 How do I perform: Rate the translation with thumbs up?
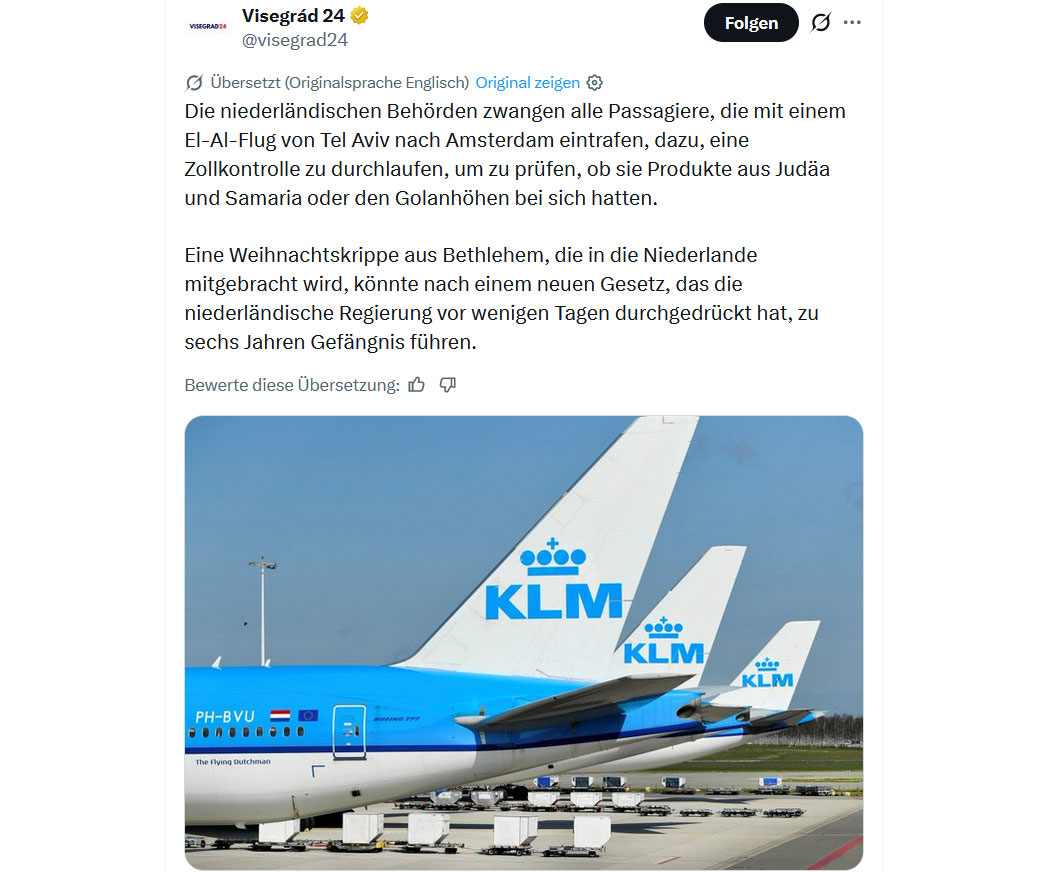coord(417,384)
